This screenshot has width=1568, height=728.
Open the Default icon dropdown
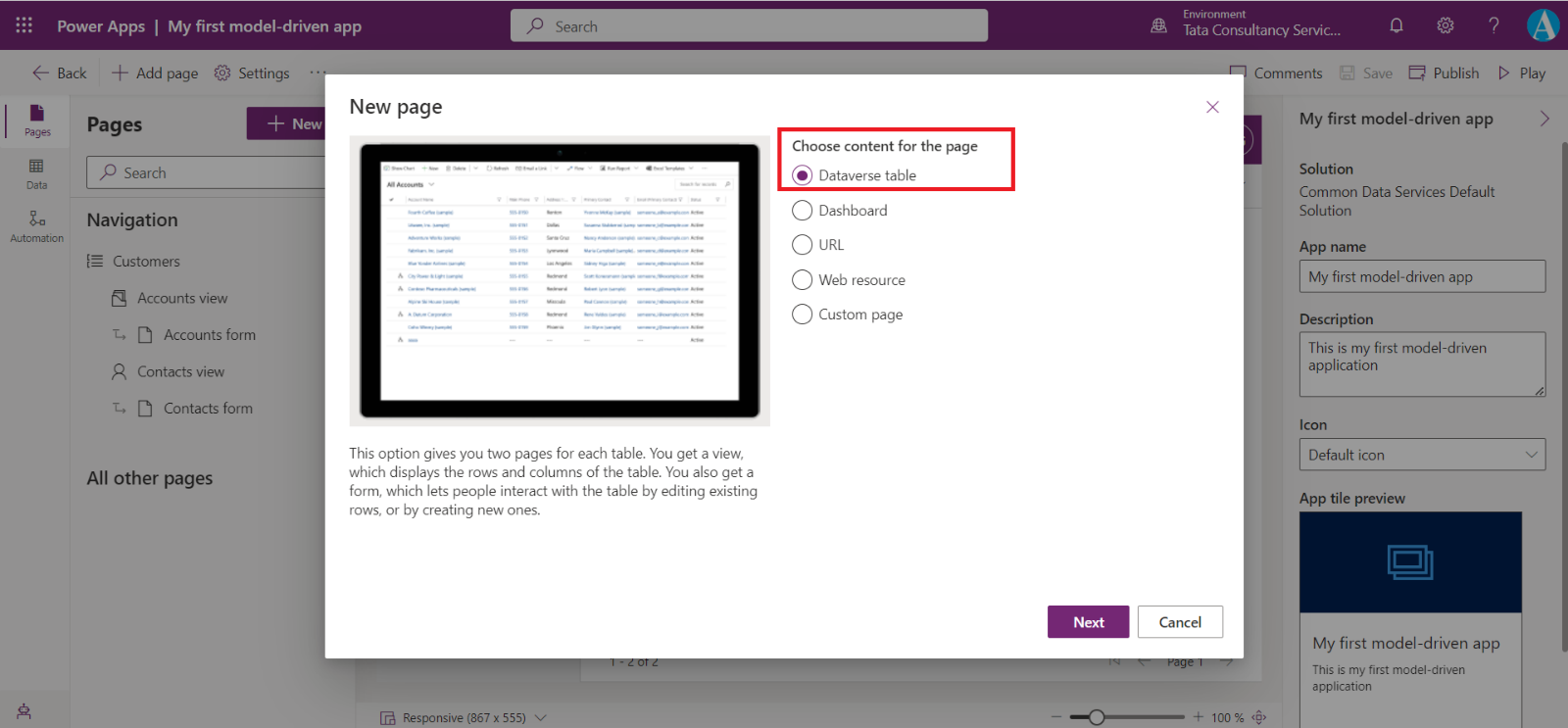[1422, 455]
